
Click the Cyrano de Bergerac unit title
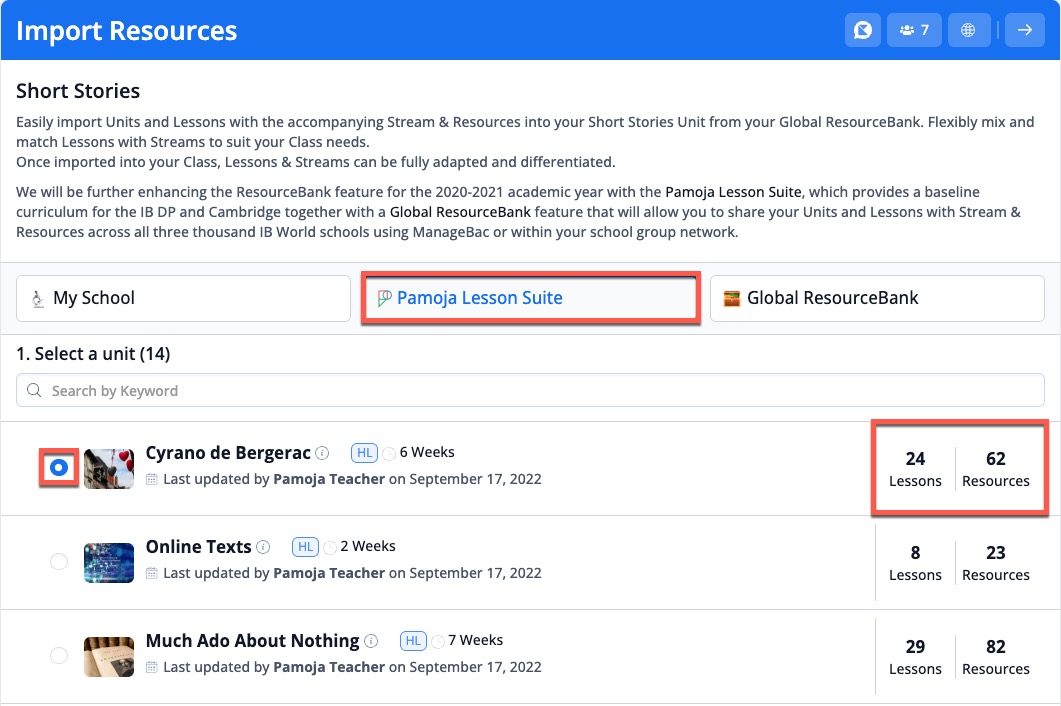pos(228,453)
